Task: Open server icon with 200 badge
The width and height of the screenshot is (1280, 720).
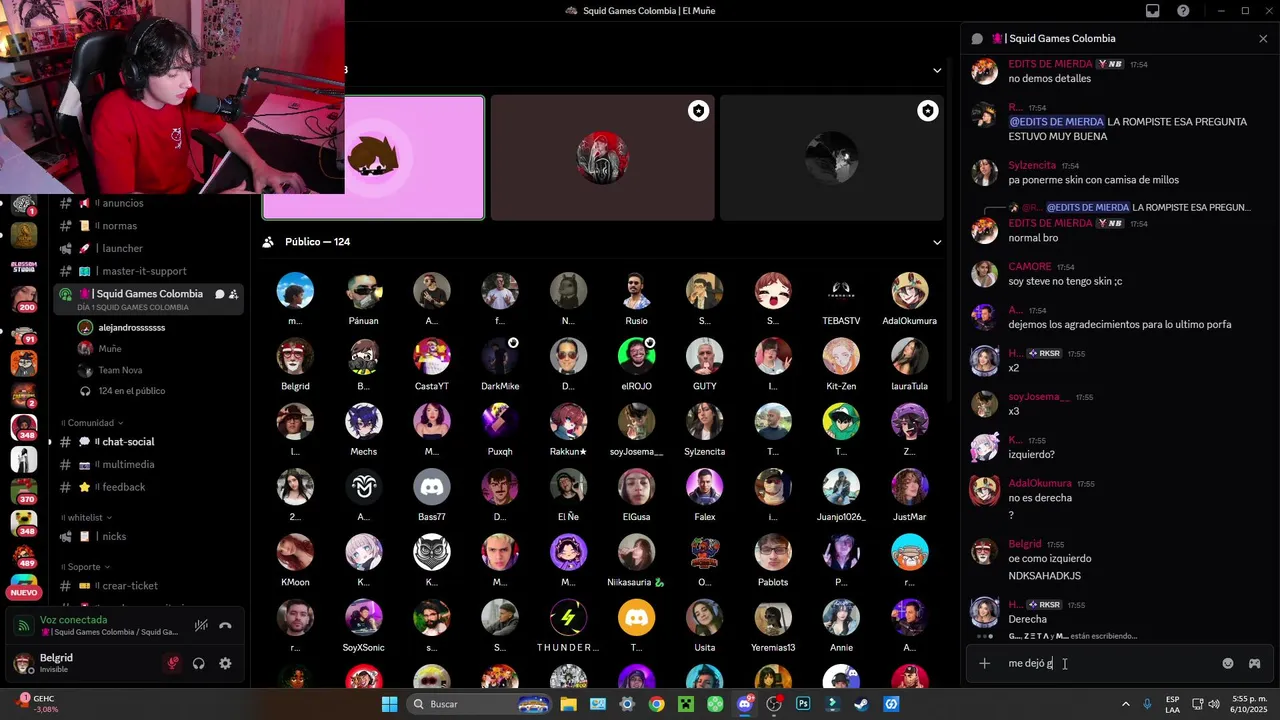Action: click(x=24, y=298)
